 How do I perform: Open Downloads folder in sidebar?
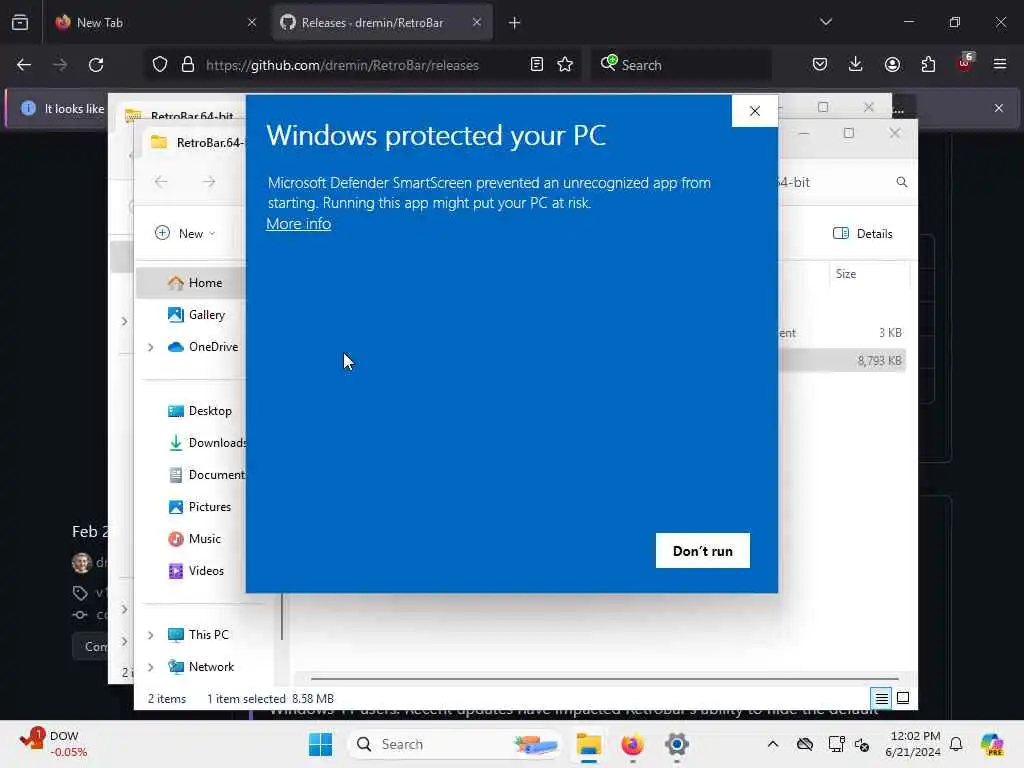206,443
